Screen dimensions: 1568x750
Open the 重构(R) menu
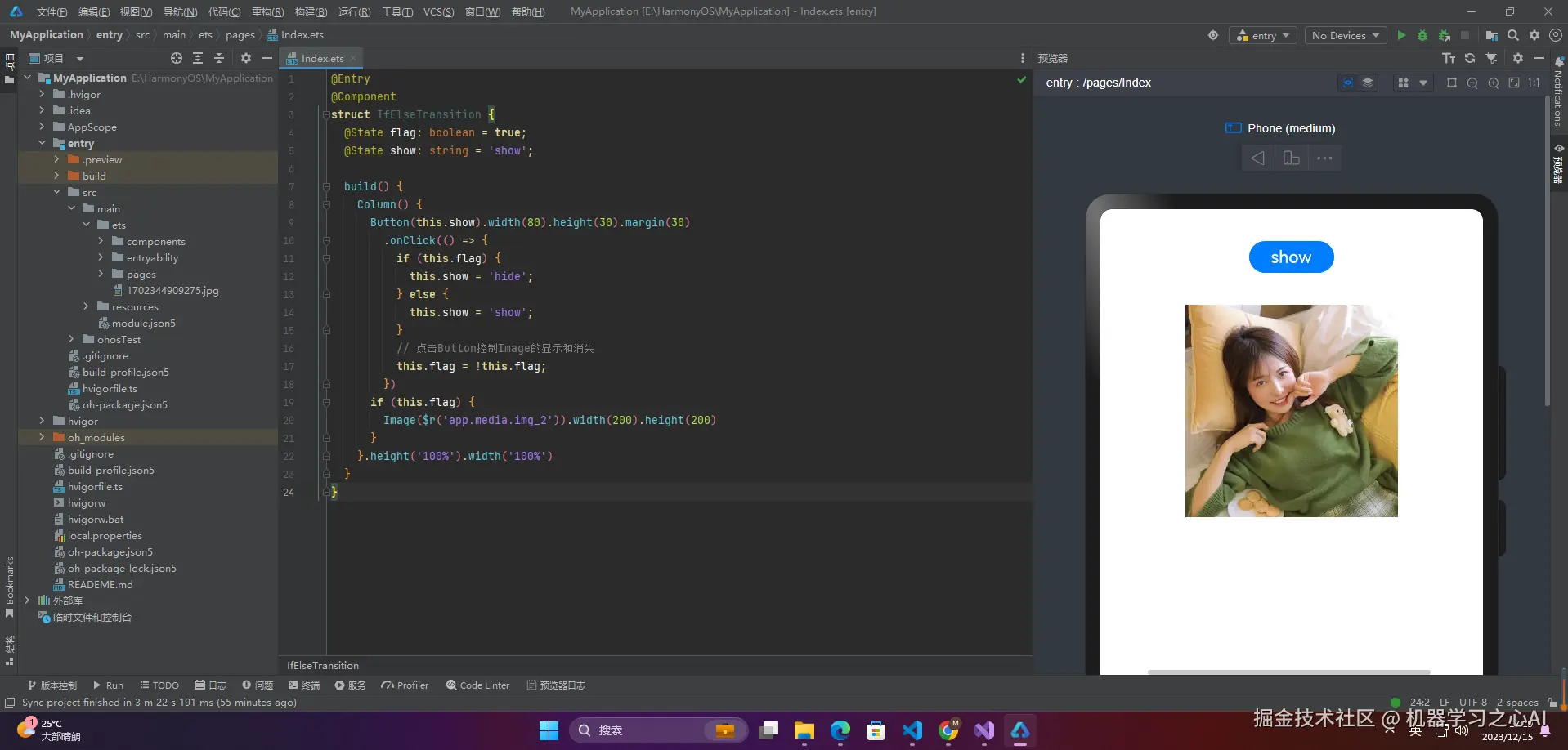[267, 11]
